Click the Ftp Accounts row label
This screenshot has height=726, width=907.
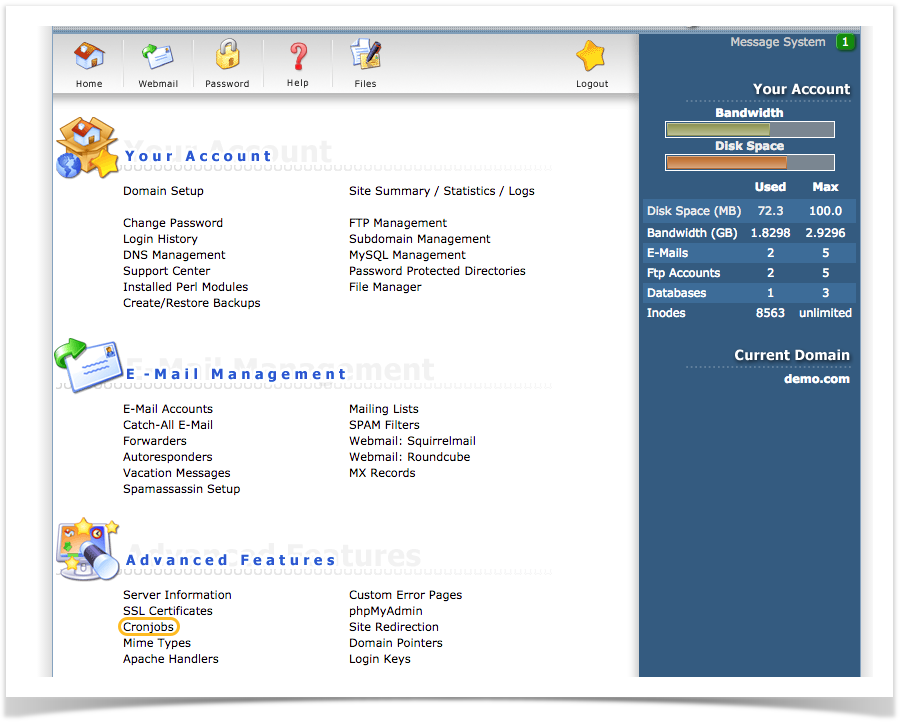(x=683, y=273)
